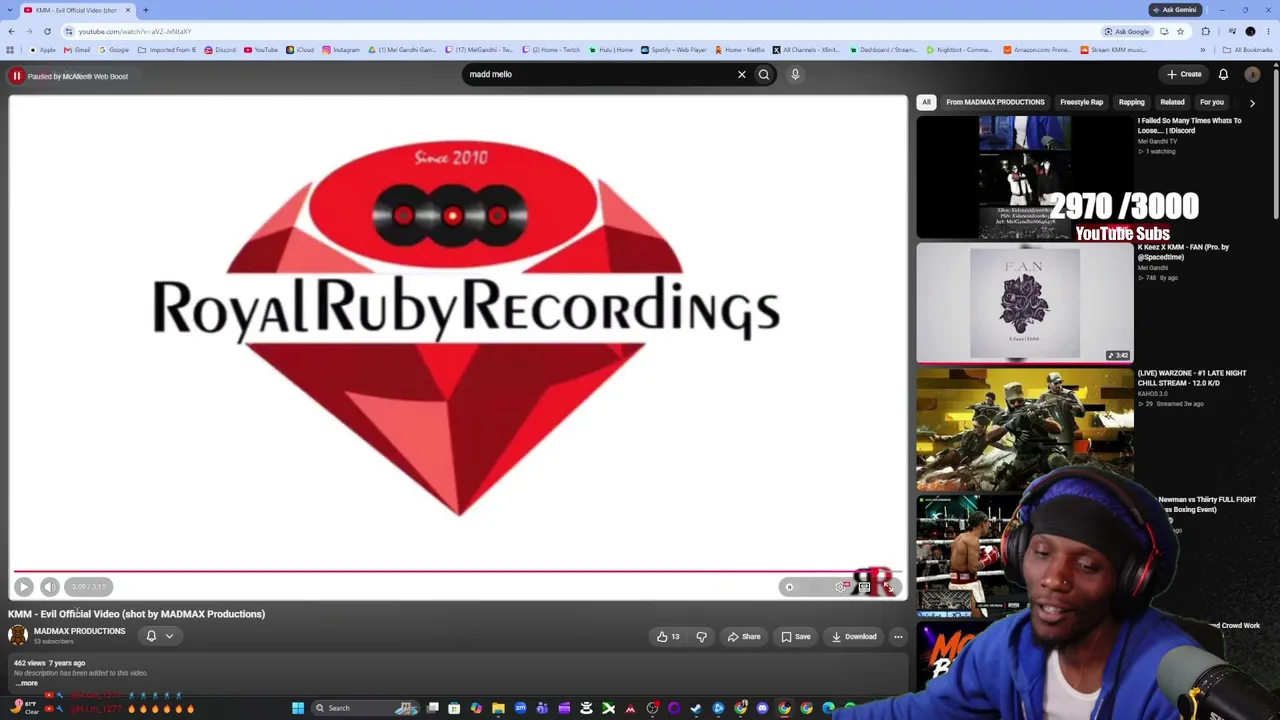Image resolution: width=1280 pixels, height=720 pixels.
Task: Clear the YouTube search box text
Action: (742, 74)
